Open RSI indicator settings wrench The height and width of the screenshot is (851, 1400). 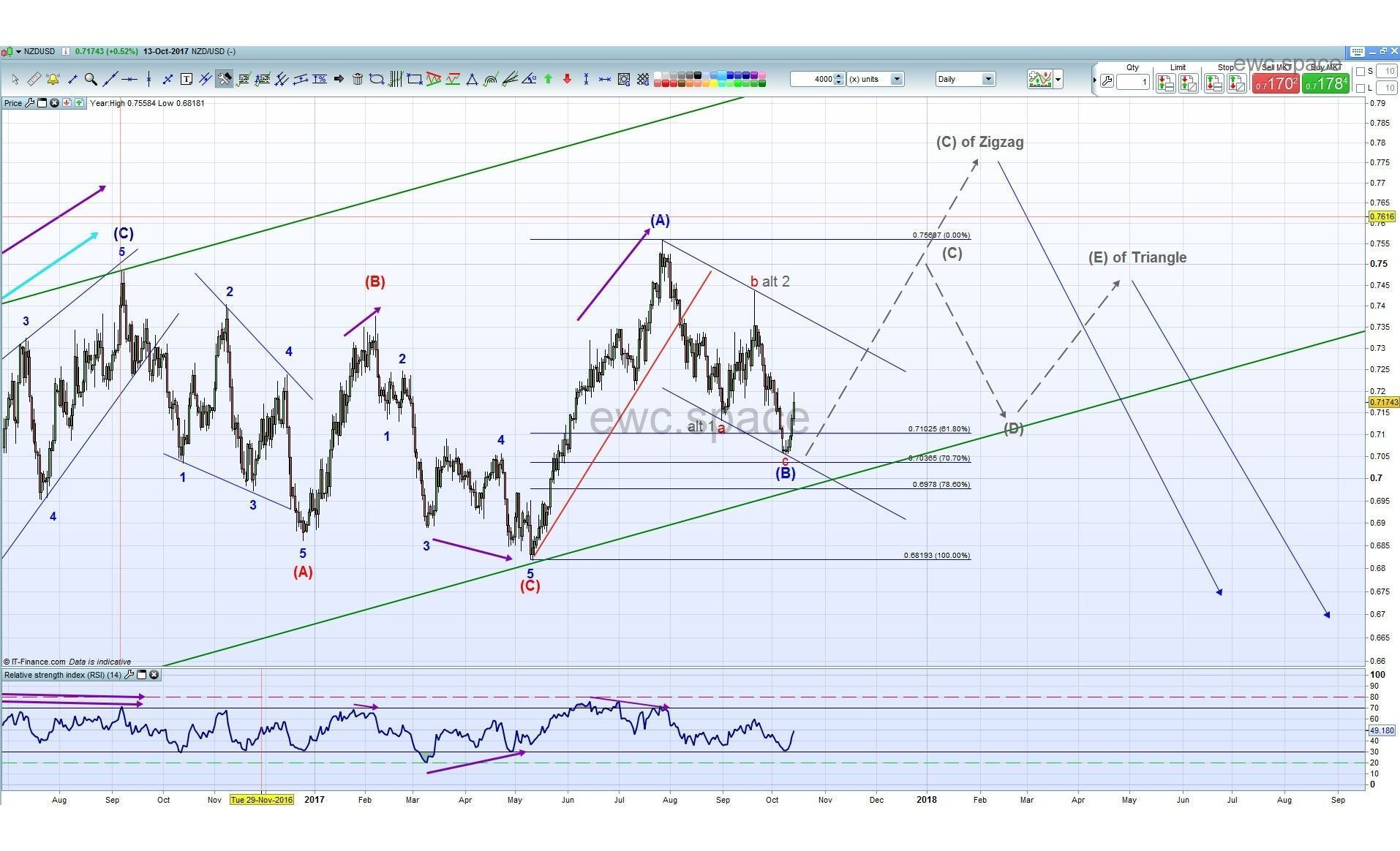[x=129, y=675]
